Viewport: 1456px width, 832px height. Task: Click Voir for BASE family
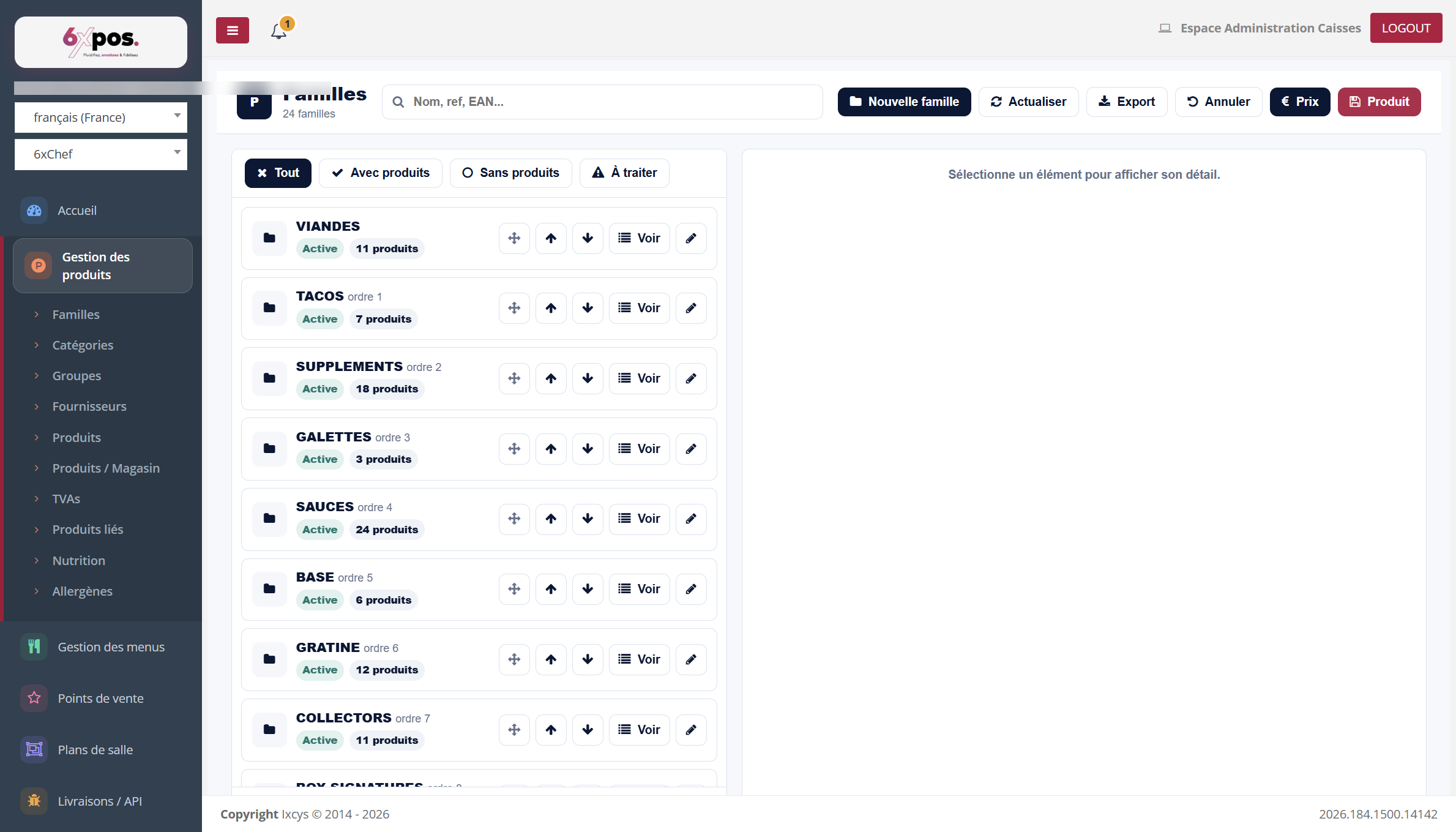click(x=640, y=589)
